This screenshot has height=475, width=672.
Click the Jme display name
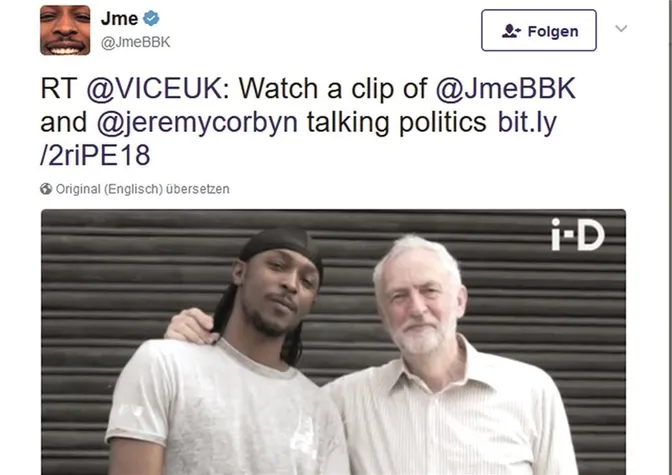click(119, 18)
